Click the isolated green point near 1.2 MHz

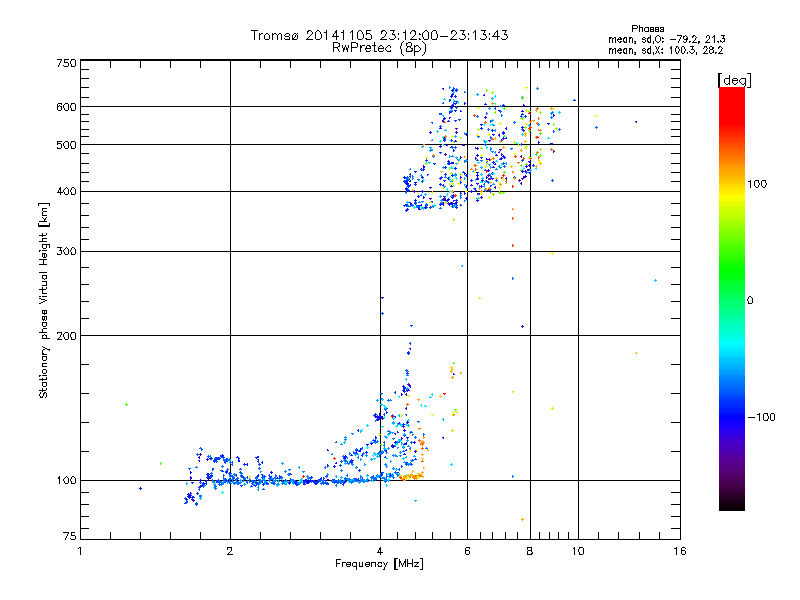coord(127,405)
